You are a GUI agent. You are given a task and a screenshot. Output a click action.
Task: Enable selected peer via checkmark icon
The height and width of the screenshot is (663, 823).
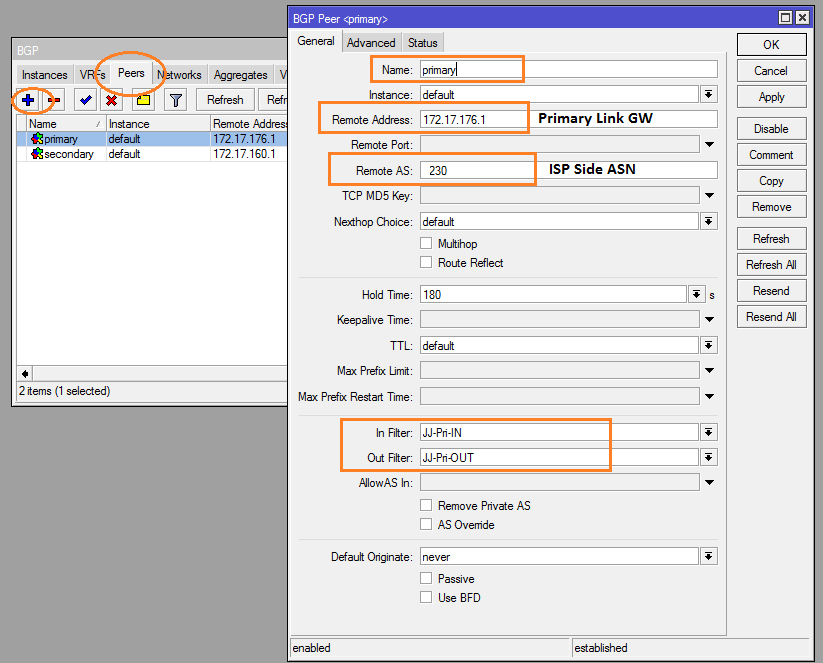(85, 100)
